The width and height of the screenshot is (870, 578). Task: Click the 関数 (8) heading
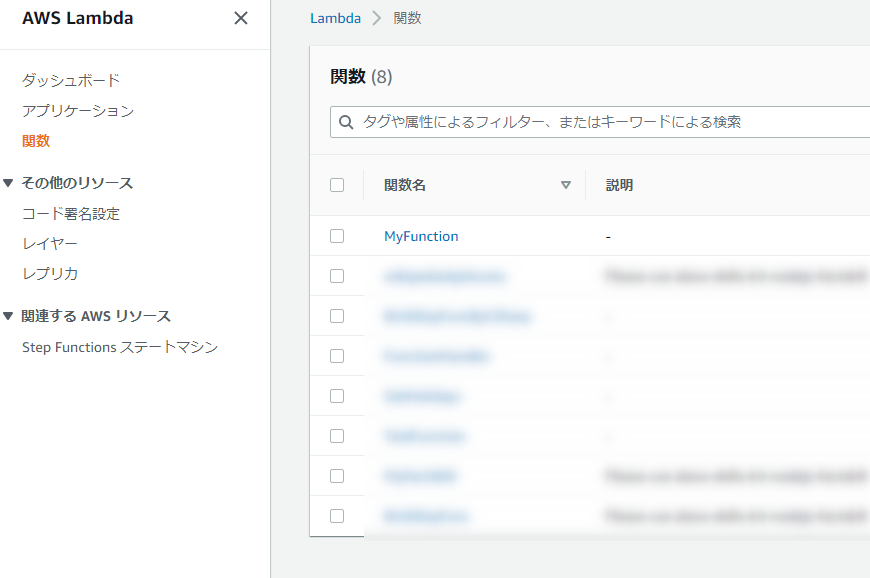click(361, 77)
